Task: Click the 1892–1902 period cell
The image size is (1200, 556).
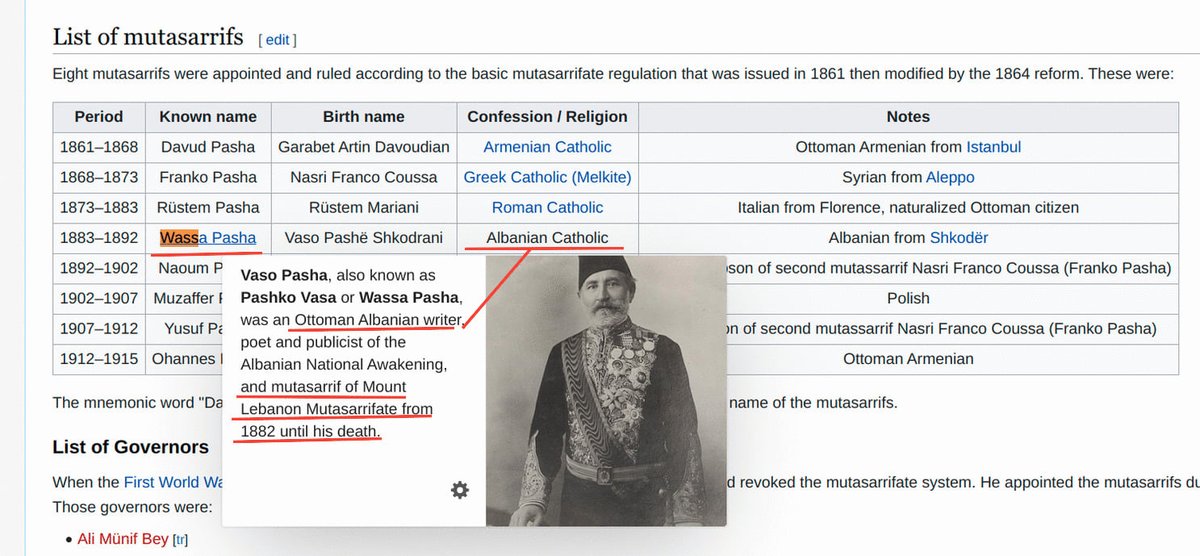Action: click(x=99, y=268)
